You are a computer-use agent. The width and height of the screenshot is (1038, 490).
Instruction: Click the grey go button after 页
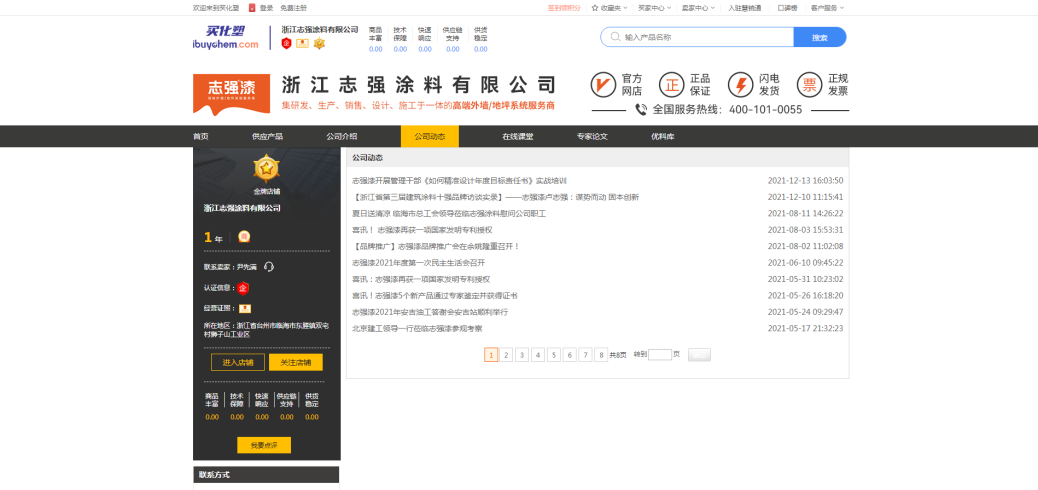point(699,355)
